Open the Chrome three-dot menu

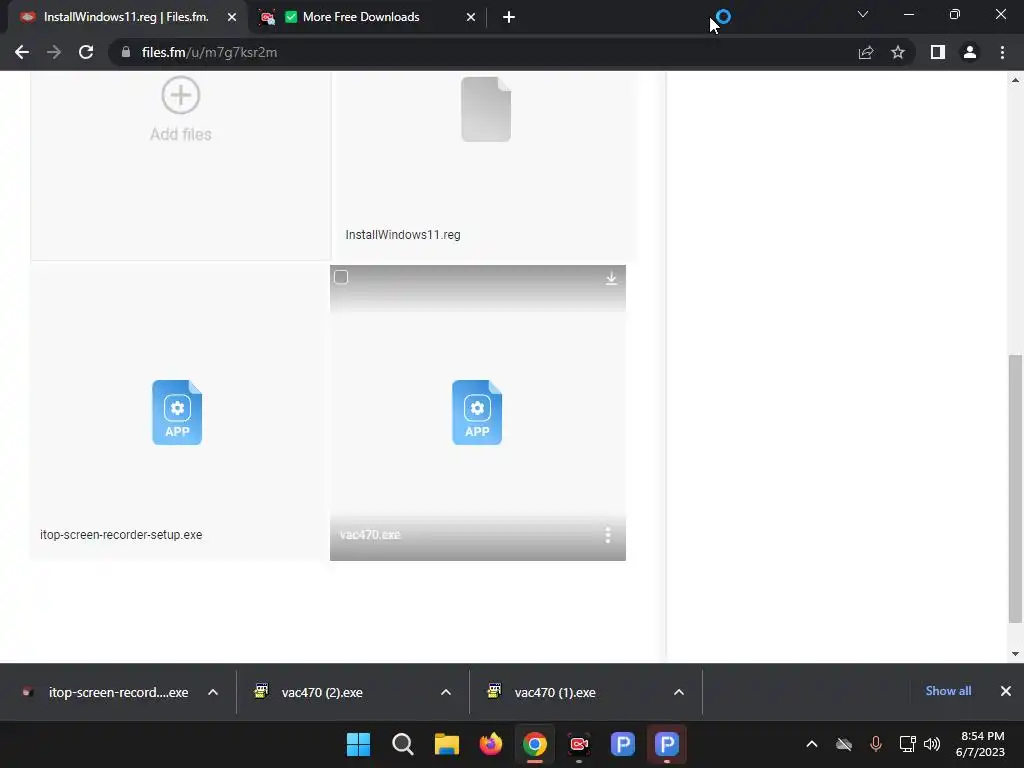tap(1002, 52)
